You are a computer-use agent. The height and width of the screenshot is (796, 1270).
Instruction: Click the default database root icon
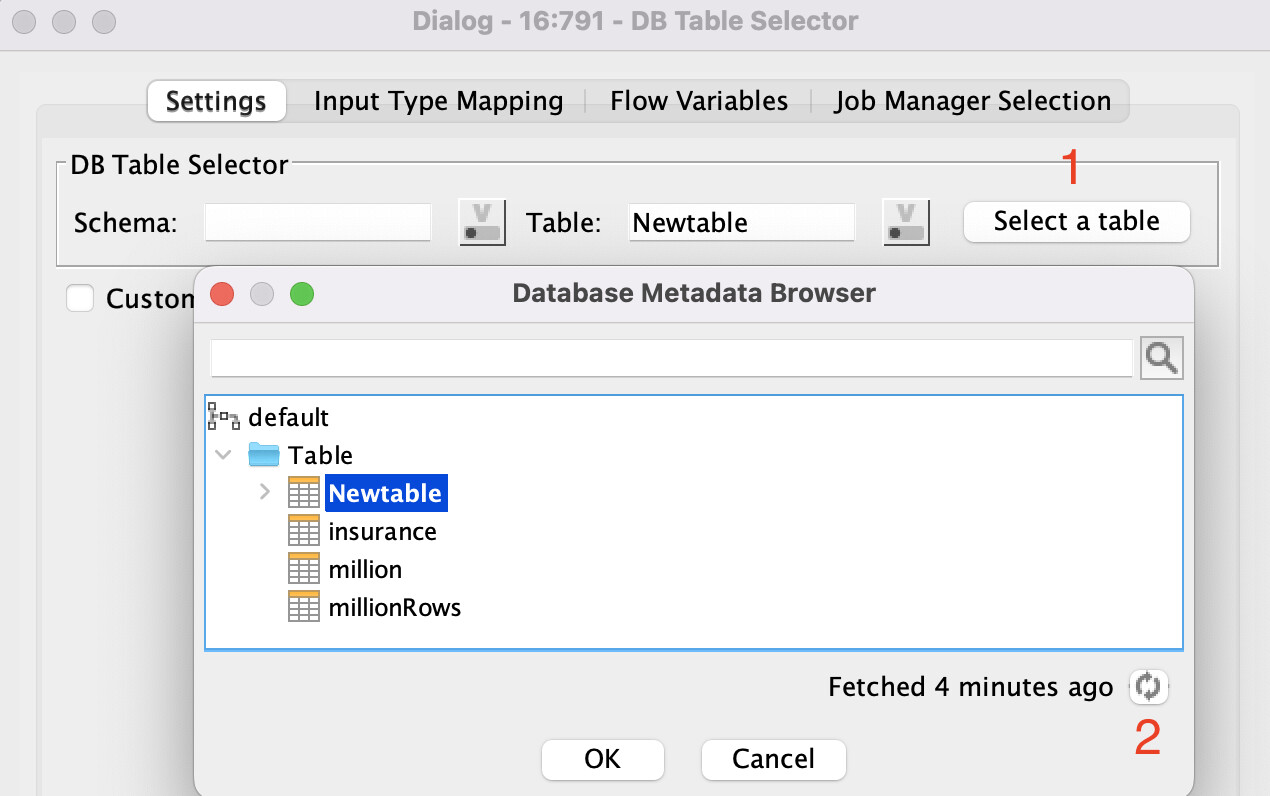(x=224, y=416)
